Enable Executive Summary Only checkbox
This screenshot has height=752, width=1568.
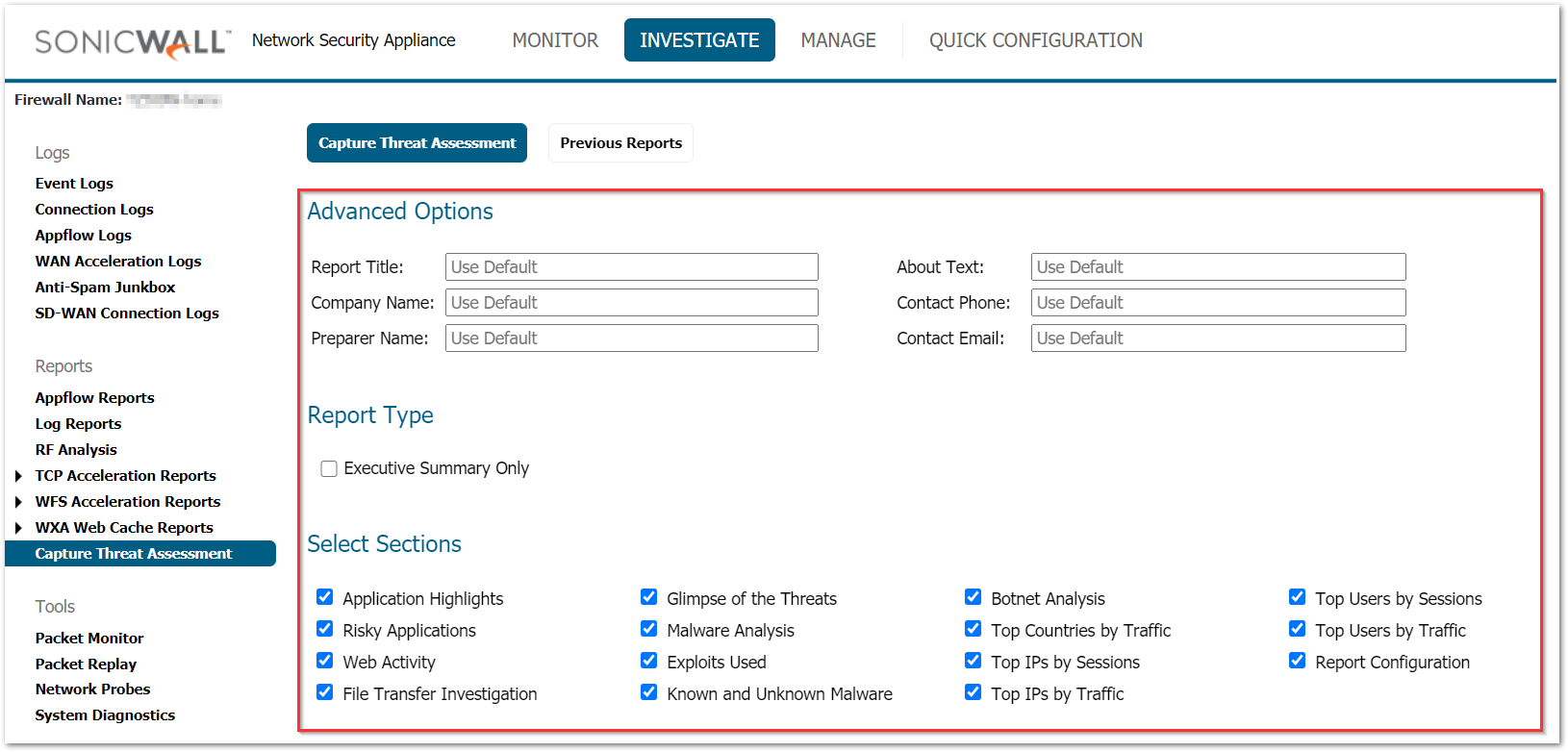(x=329, y=468)
